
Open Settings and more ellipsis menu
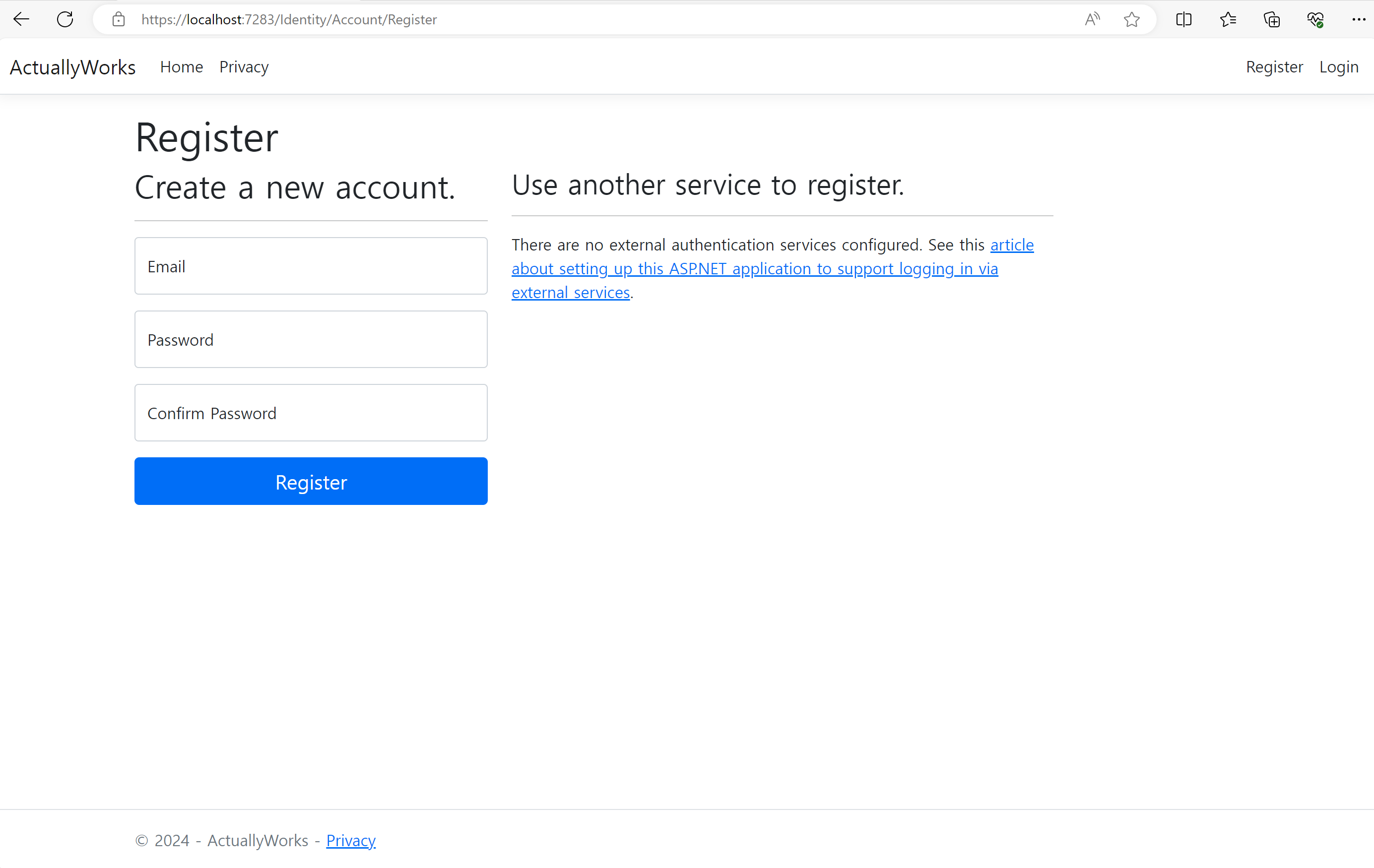pos(1359,19)
